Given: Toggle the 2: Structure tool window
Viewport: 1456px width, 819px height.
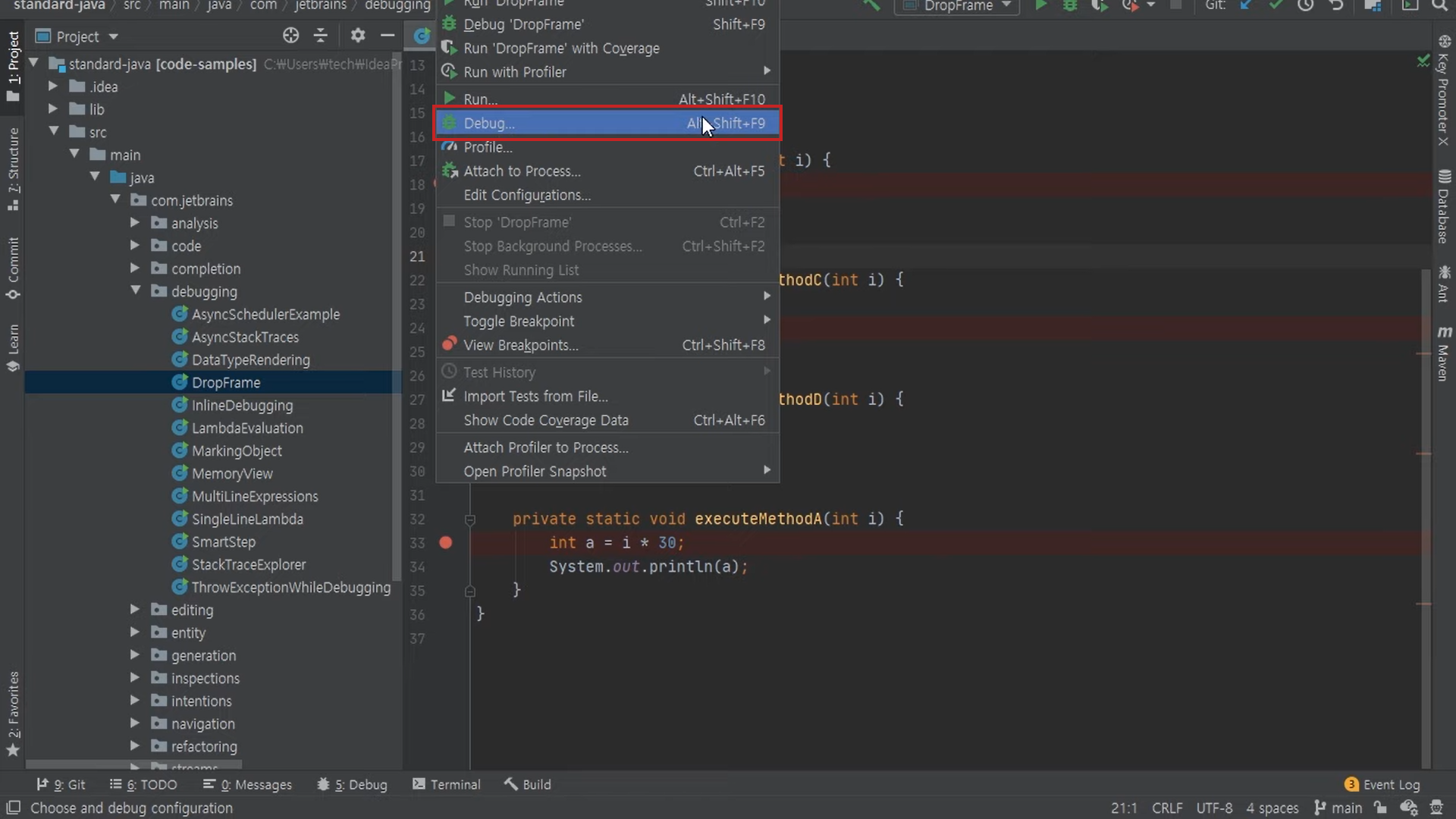Looking at the screenshot, I should 13,169.
